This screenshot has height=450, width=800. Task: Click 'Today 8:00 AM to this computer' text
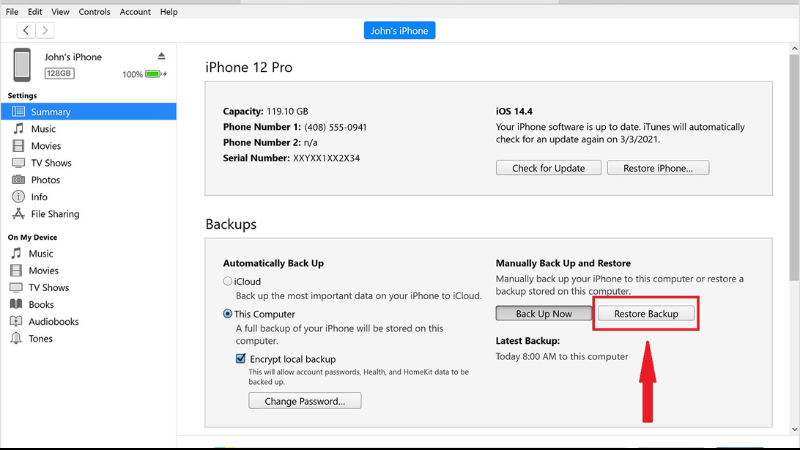(x=562, y=357)
